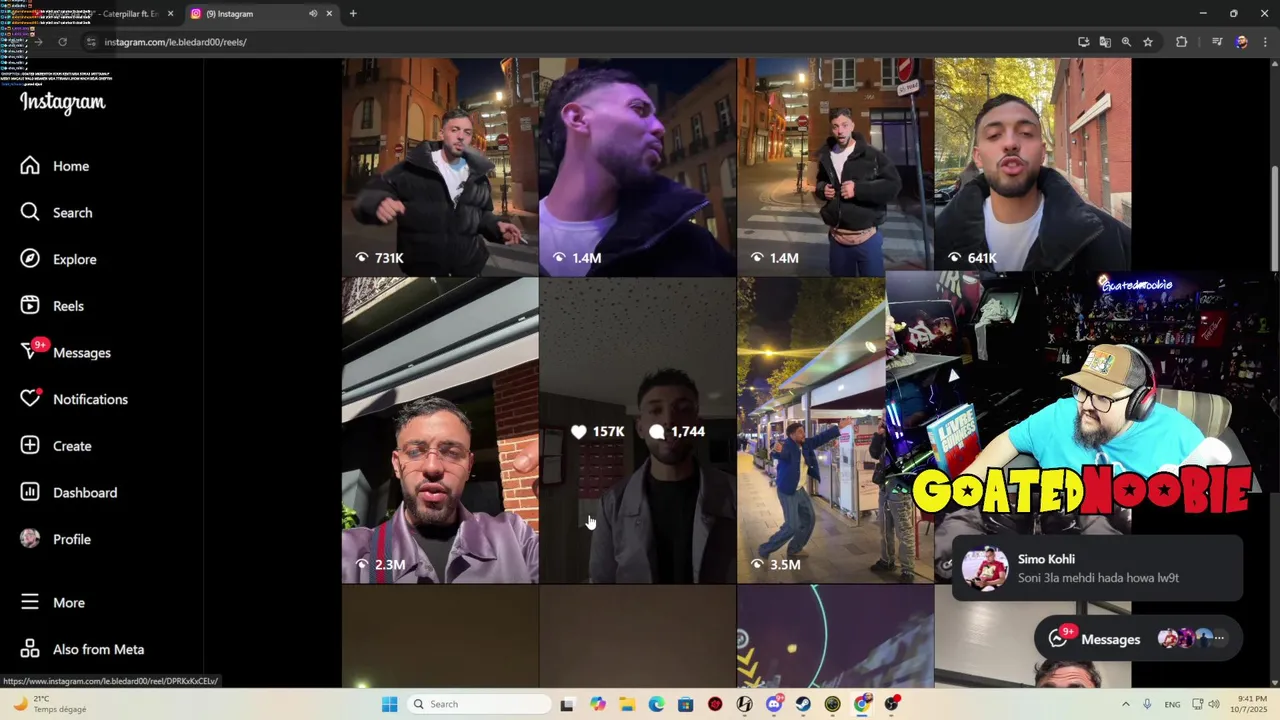Open Task View on taskbar
The height and width of the screenshot is (720, 1280).
[567, 704]
